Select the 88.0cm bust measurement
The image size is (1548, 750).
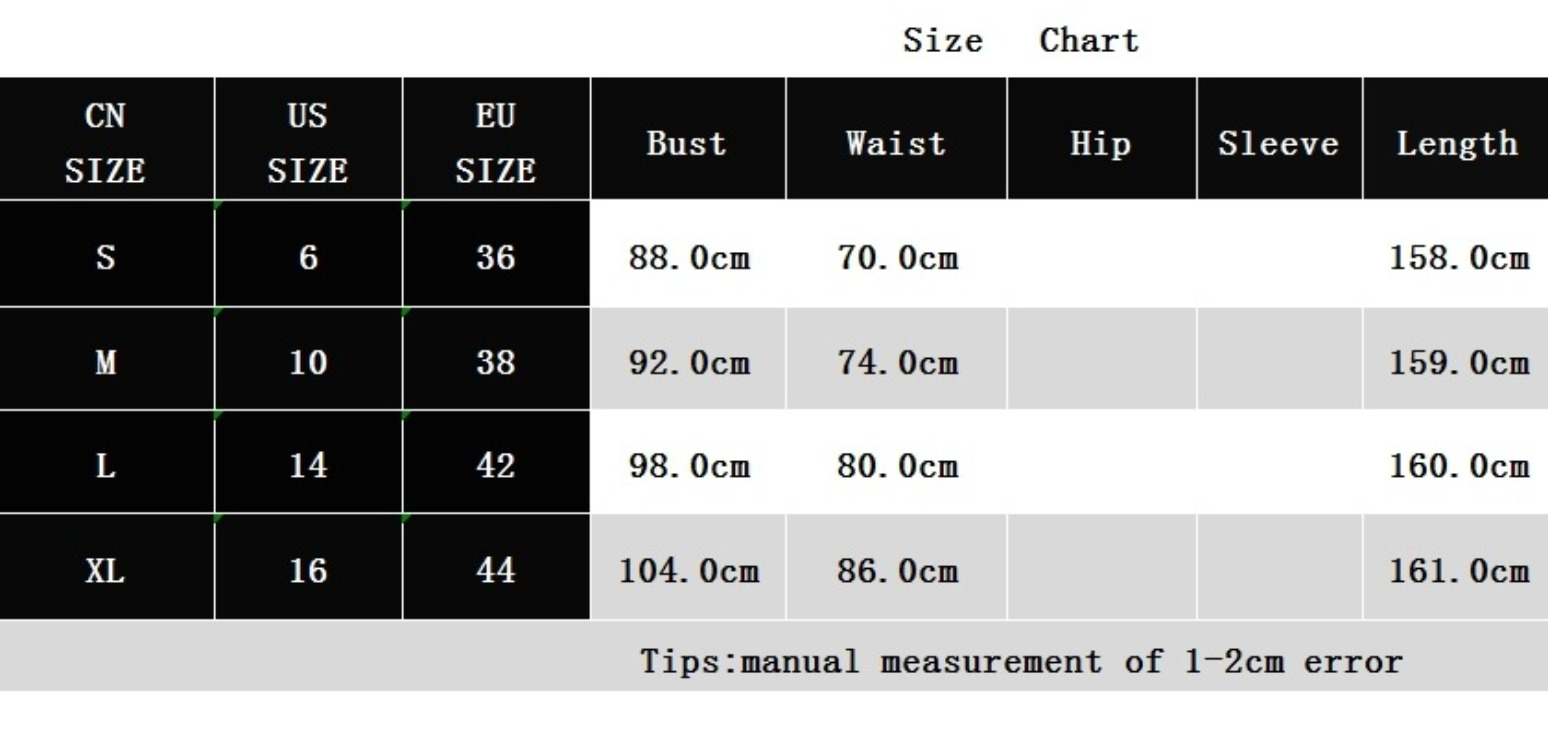(689, 258)
